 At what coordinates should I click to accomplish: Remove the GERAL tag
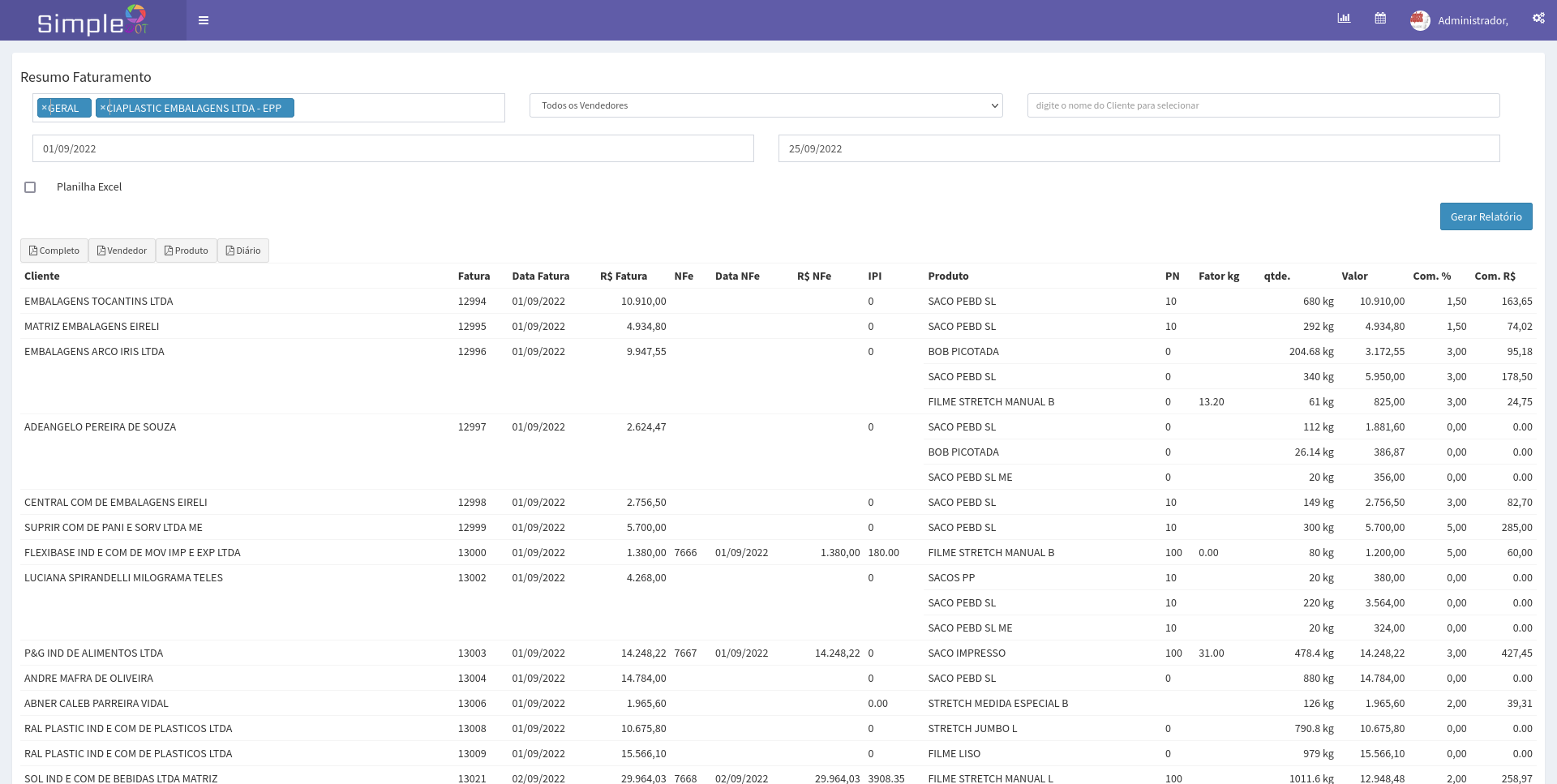click(x=45, y=108)
